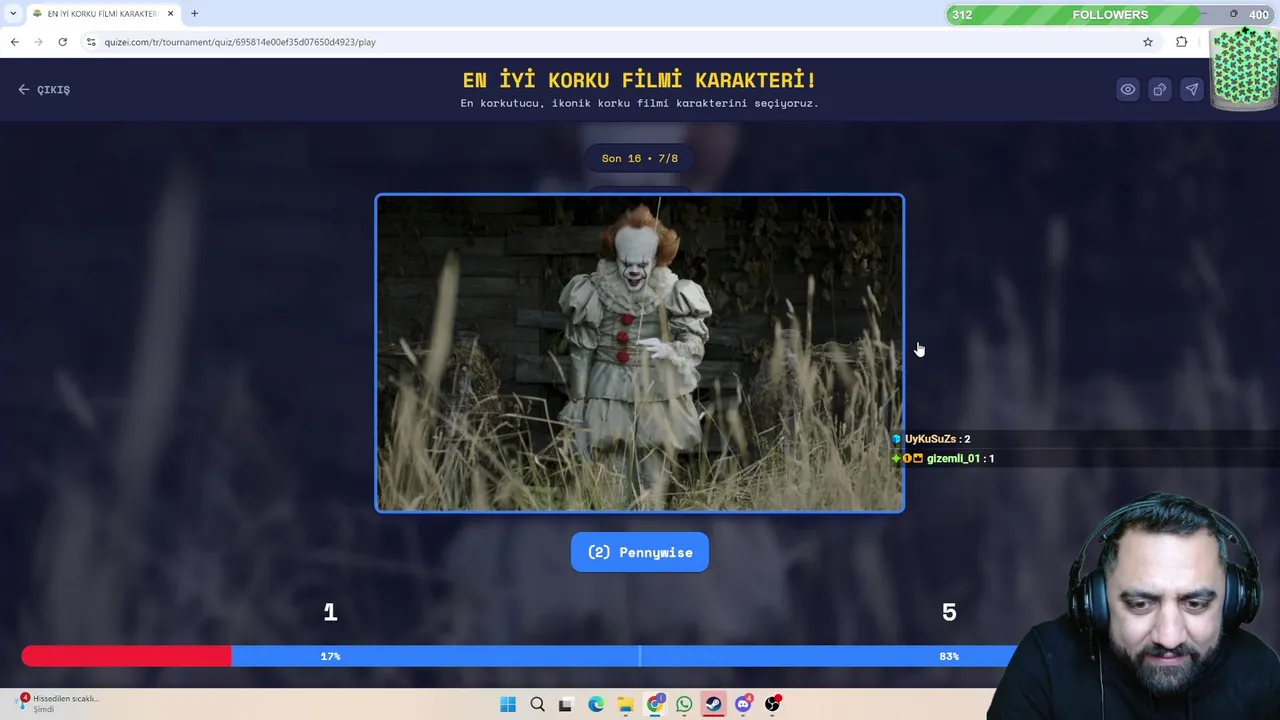The image size is (1280, 720).
Task: Launch Microsoft Edge from the taskbar
Action: click(596, 704)
